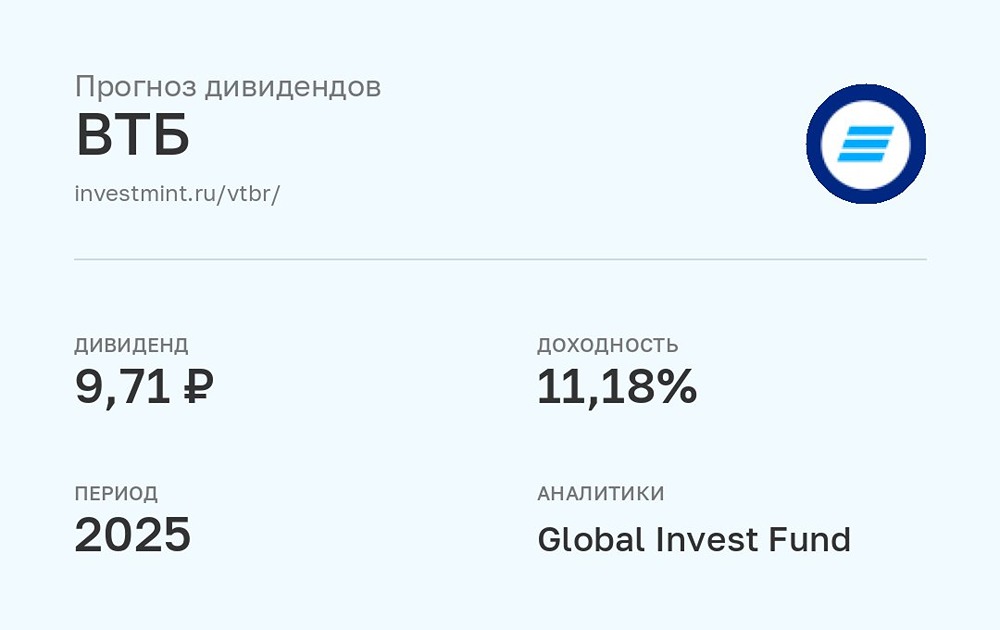Click the word "Global" in the analyst name
The width and height of the screenshot is (1000, 630).
click(592, 539)
